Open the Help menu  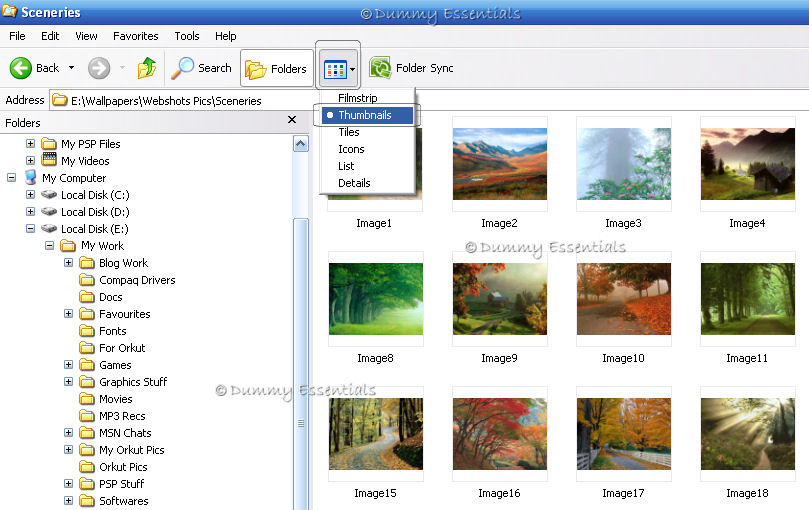225,36
